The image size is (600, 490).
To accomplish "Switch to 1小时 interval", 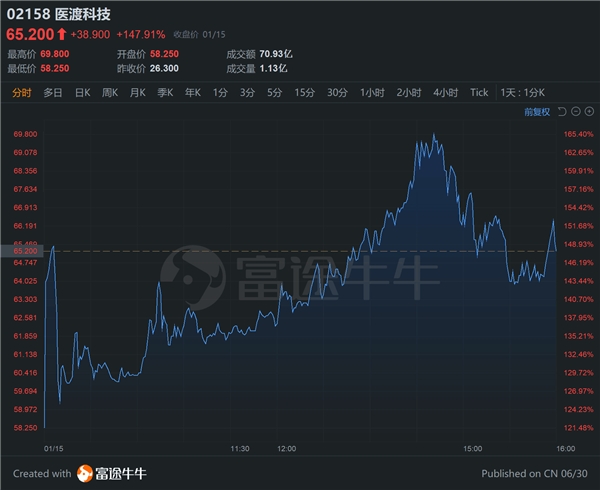I will [372, 93].
